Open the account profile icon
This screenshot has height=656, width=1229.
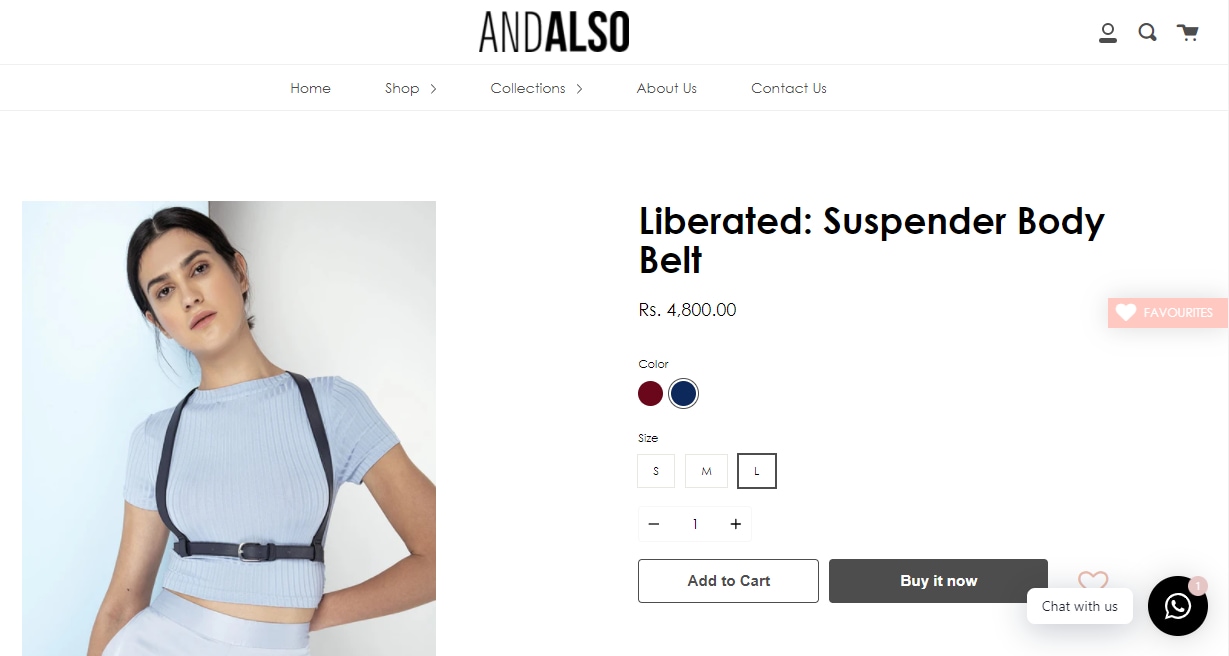point(1108,33)
